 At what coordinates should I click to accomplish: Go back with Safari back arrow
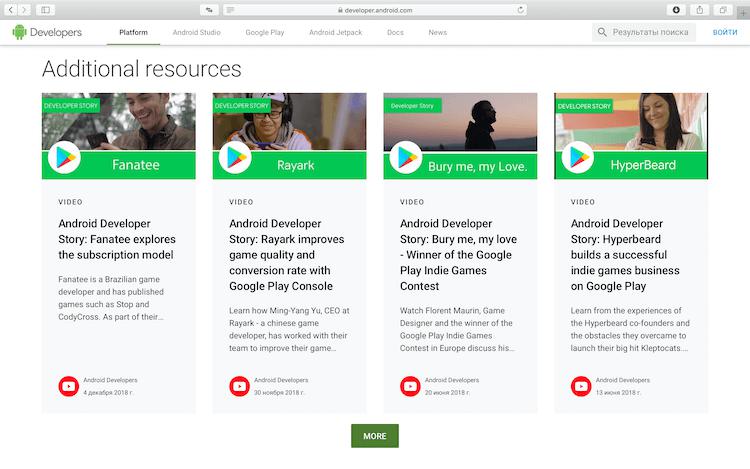pyautogui.click(x=11, y=10)
